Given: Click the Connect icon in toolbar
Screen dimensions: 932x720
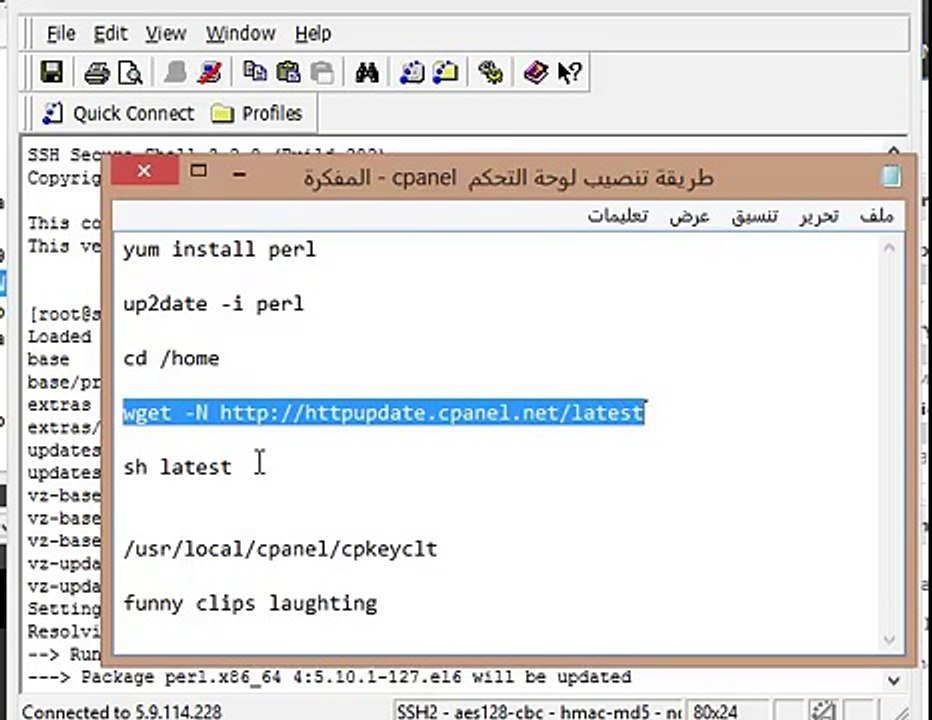Looking at the screenshot, I should point(175,73).
